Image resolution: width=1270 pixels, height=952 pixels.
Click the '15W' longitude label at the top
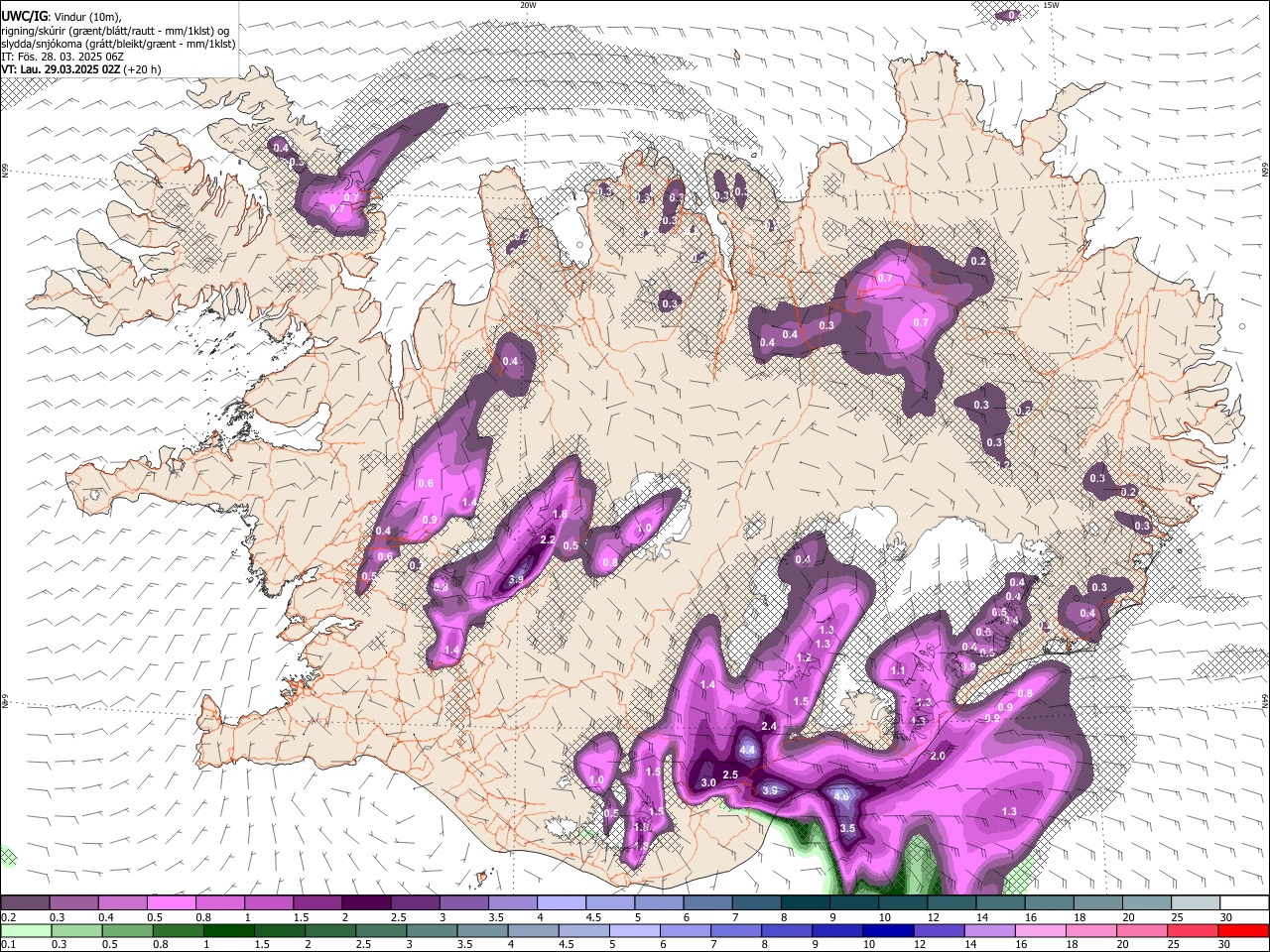[x=1052, y=5]
